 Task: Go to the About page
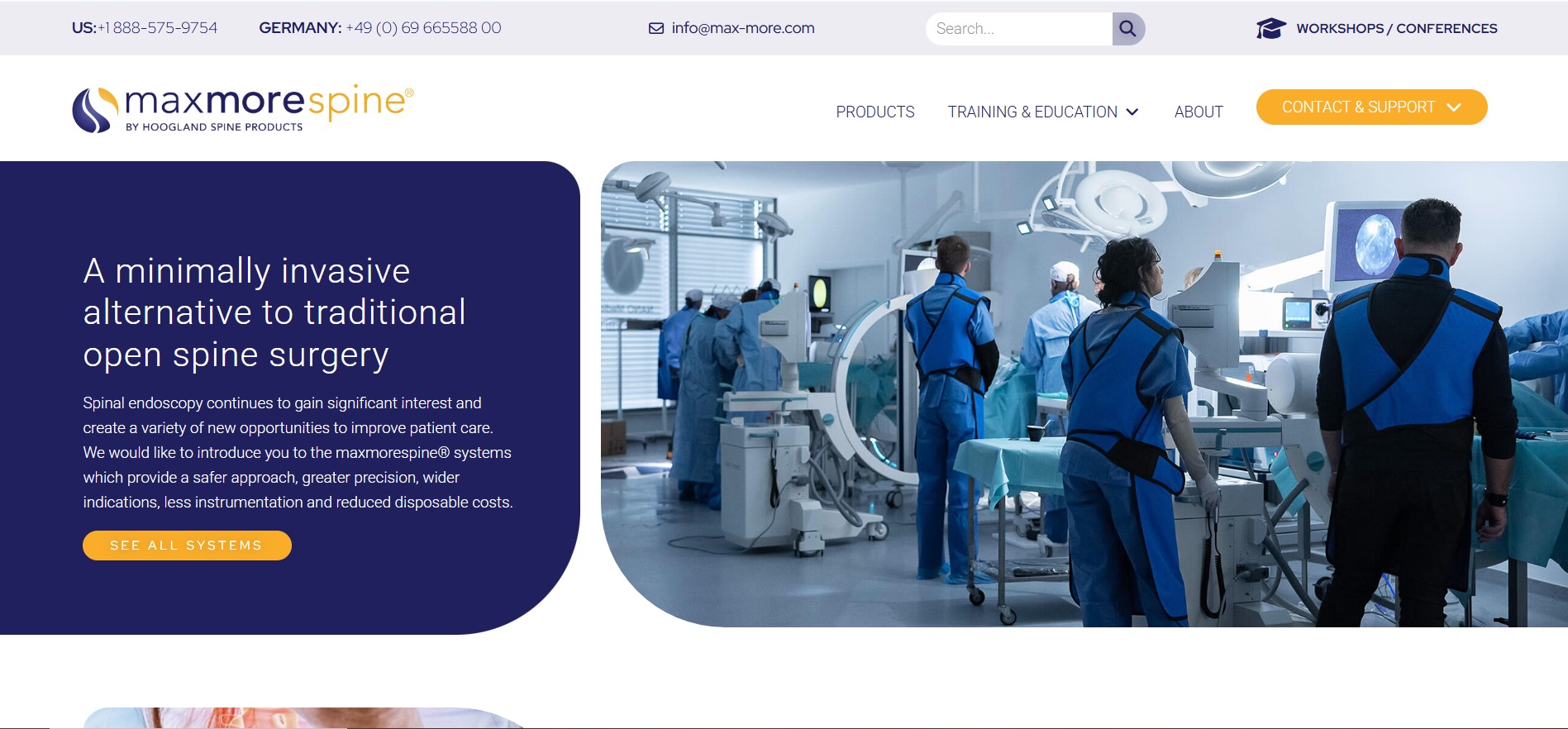(x=1198, y=112)
